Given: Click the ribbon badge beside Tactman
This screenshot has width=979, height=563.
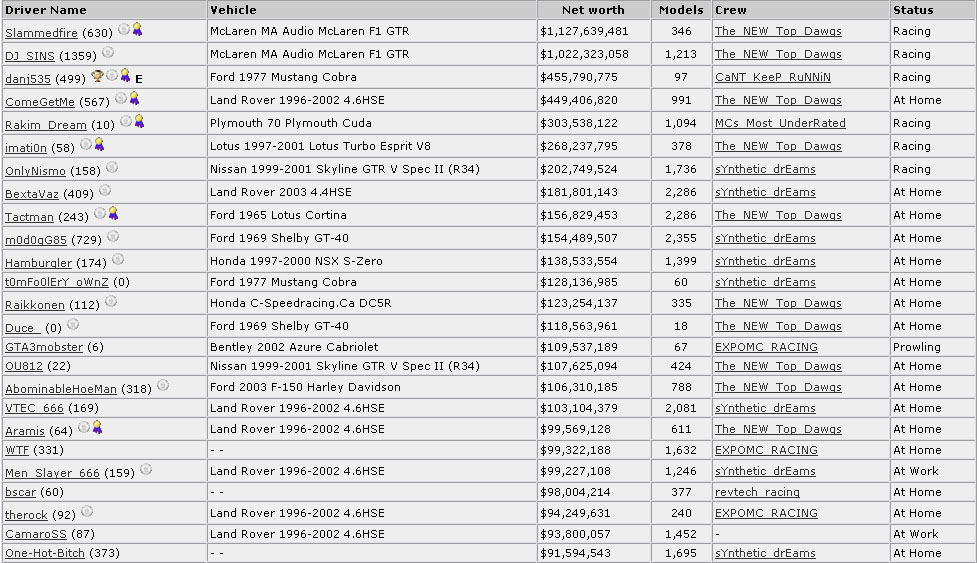Looking at the screenshot, I should tap(113, 213).
